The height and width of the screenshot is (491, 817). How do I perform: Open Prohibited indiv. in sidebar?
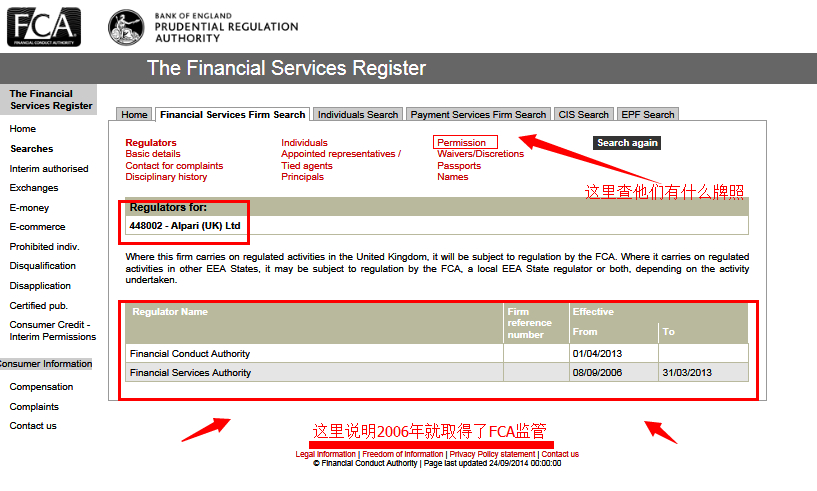click(44, 247)
